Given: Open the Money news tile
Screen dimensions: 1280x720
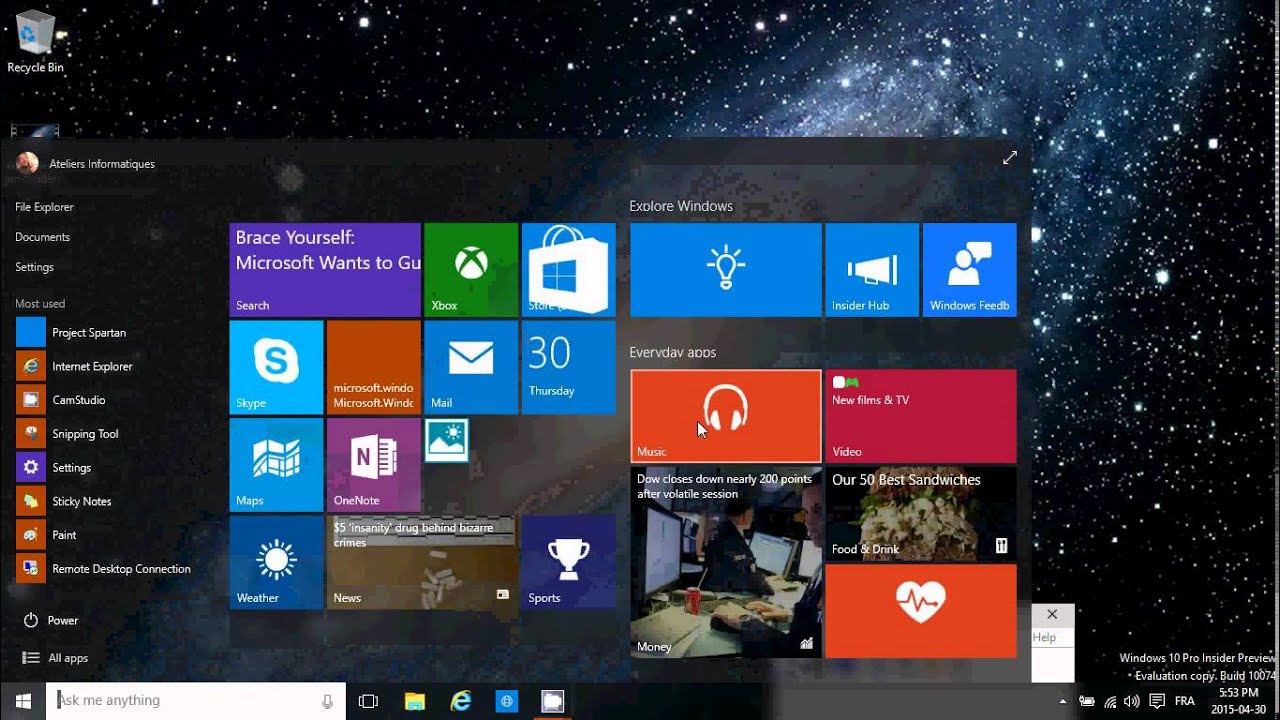Looking at the screenshot, I should [x=726, y=562].
